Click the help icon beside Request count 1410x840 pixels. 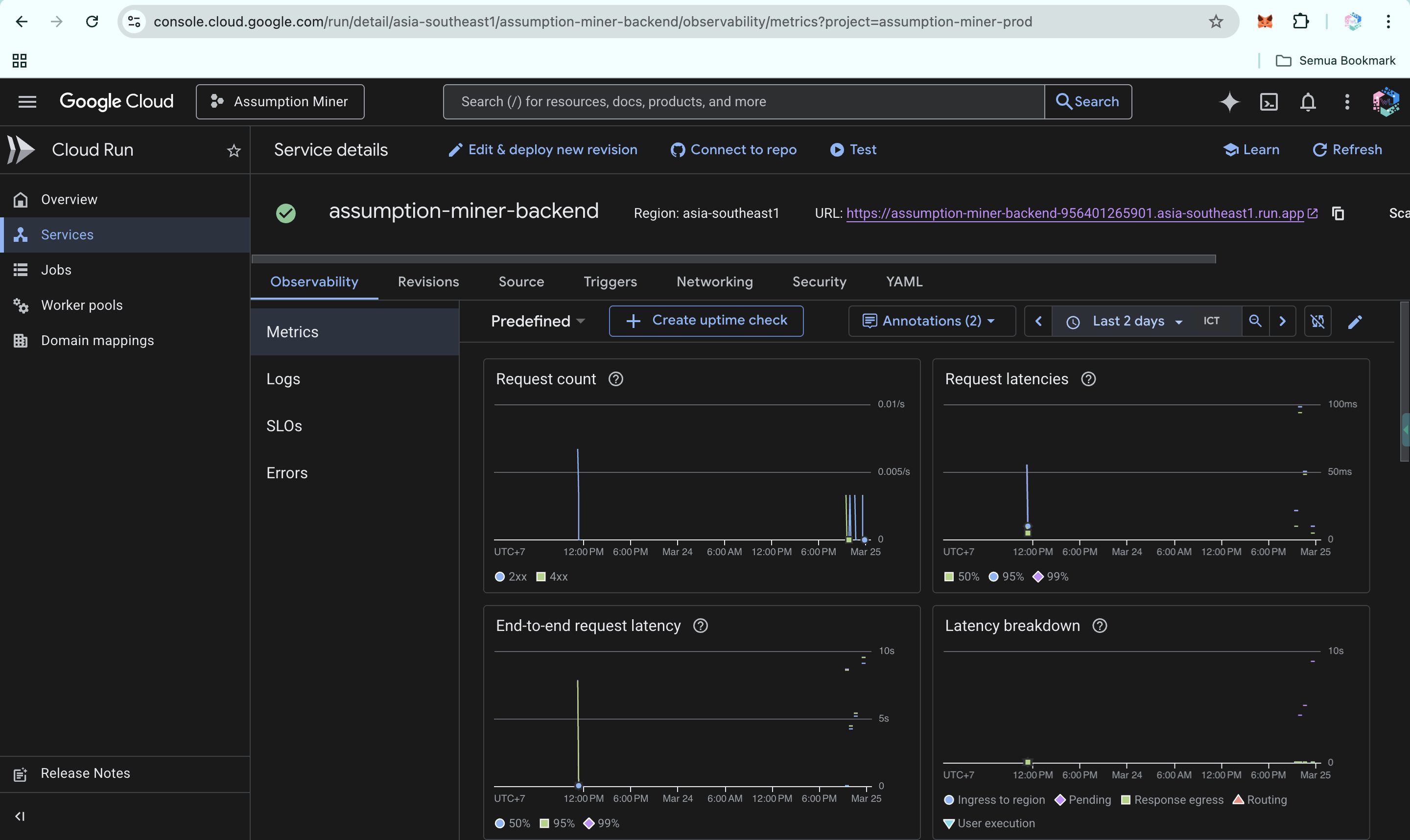[x=616, y=379]
